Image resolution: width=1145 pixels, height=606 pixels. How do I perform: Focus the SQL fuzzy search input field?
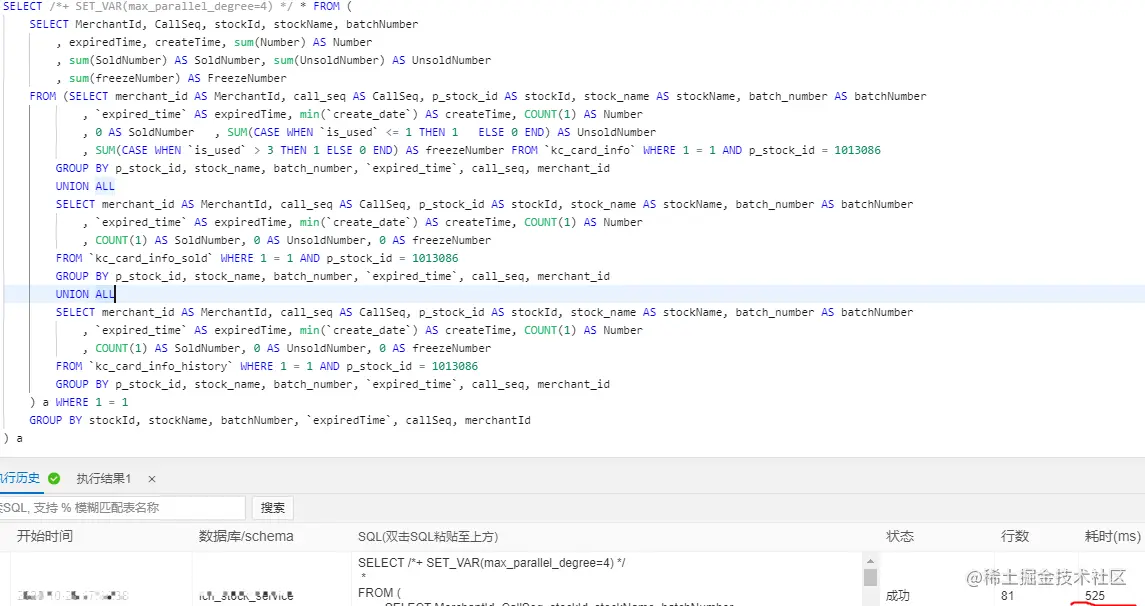tap(122, 507)
